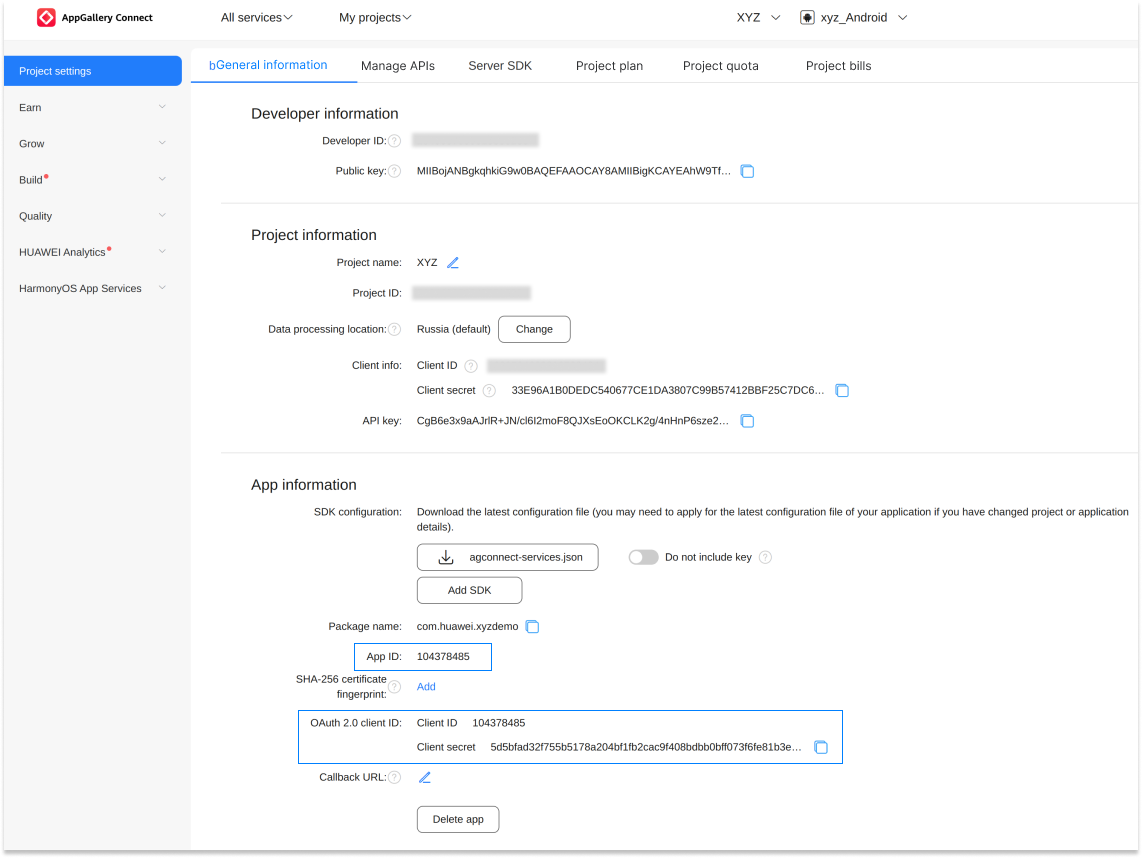This screenshot has height=858, width=1142.
Task: Edit the project name XYZ
Action: coord(453,263)
